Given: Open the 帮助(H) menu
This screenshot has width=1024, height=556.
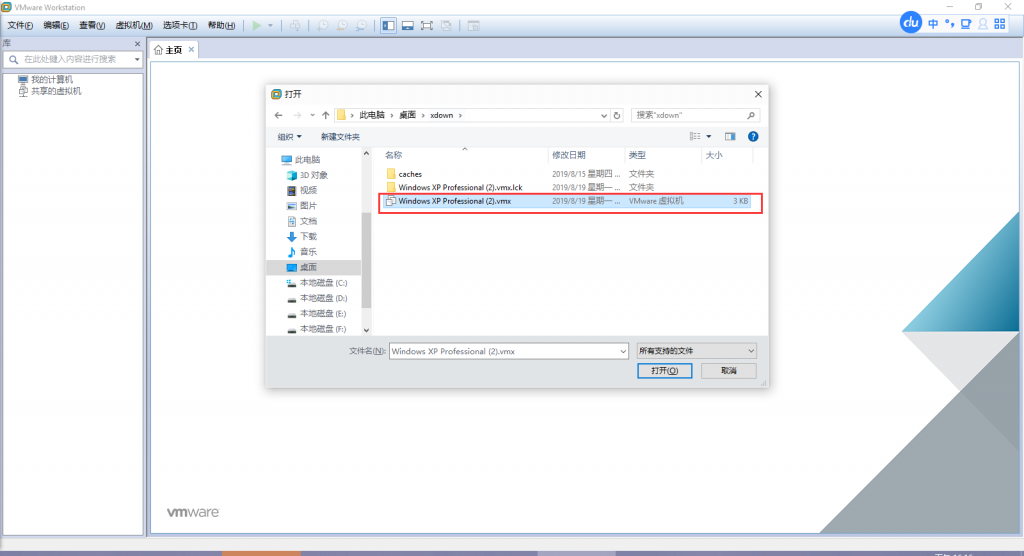Looking at the screenshot, I should (x=221, y=25).
